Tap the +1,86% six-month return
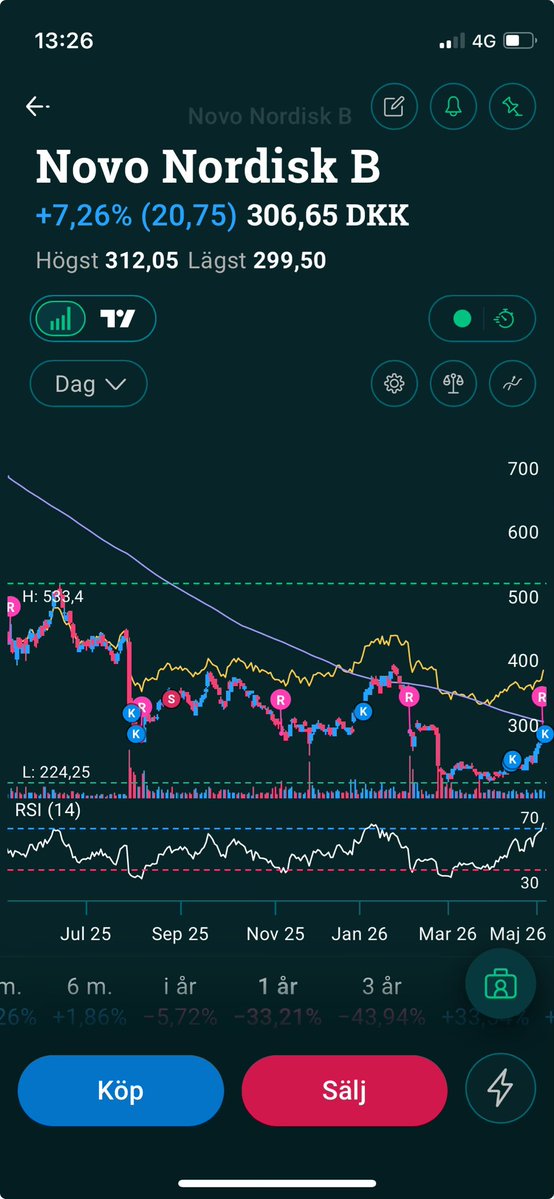This screenshot has width=554, height=1199. (x=89, y=1017)
